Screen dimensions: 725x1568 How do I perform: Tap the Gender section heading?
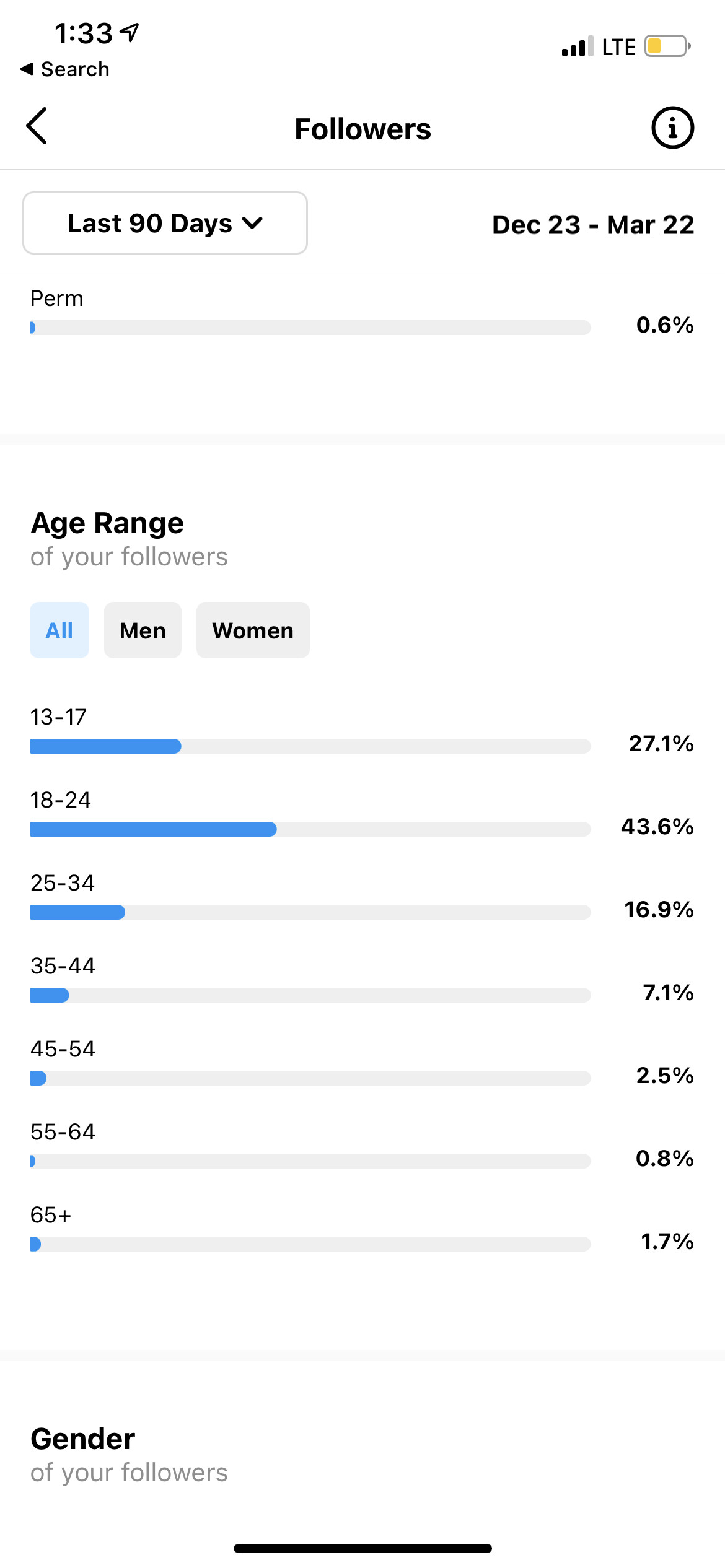coord(82,1439)
